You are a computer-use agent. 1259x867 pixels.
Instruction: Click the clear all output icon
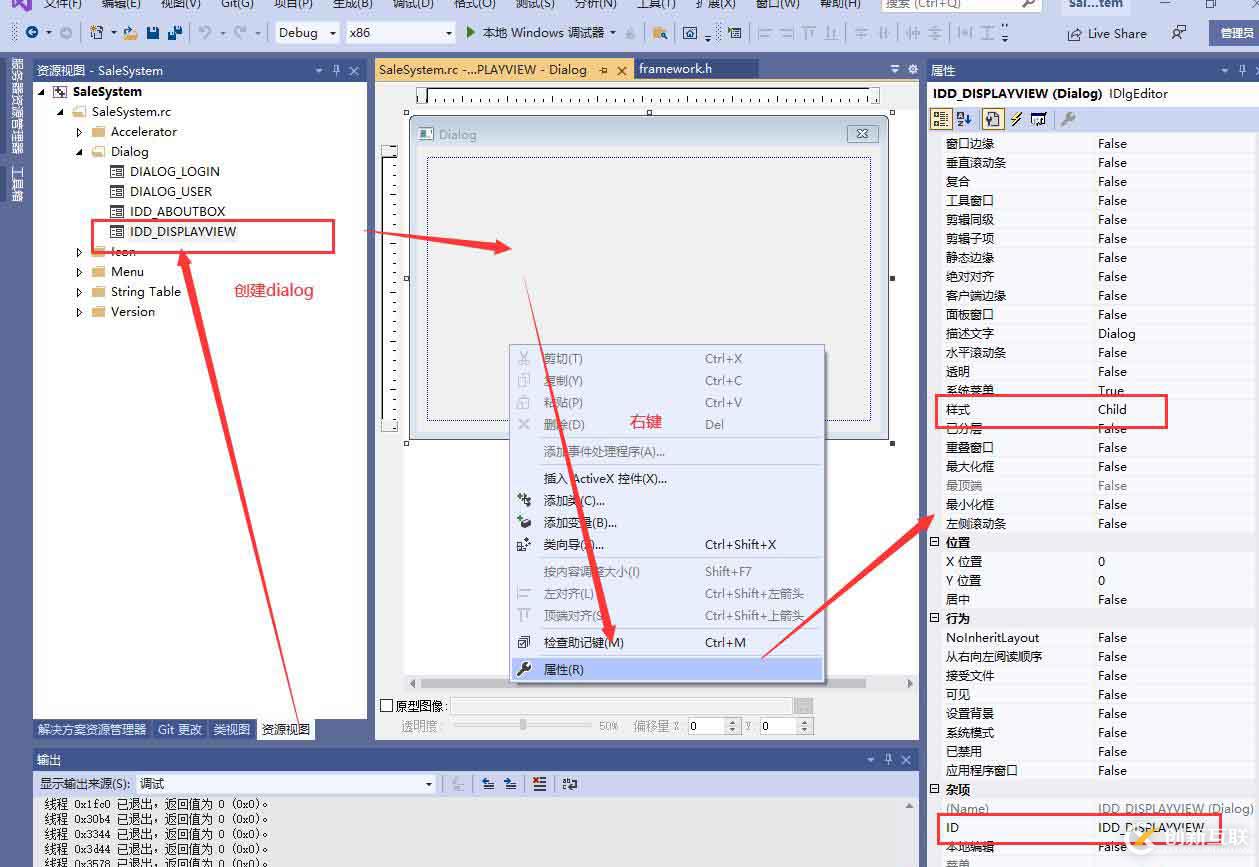point(540,784)
